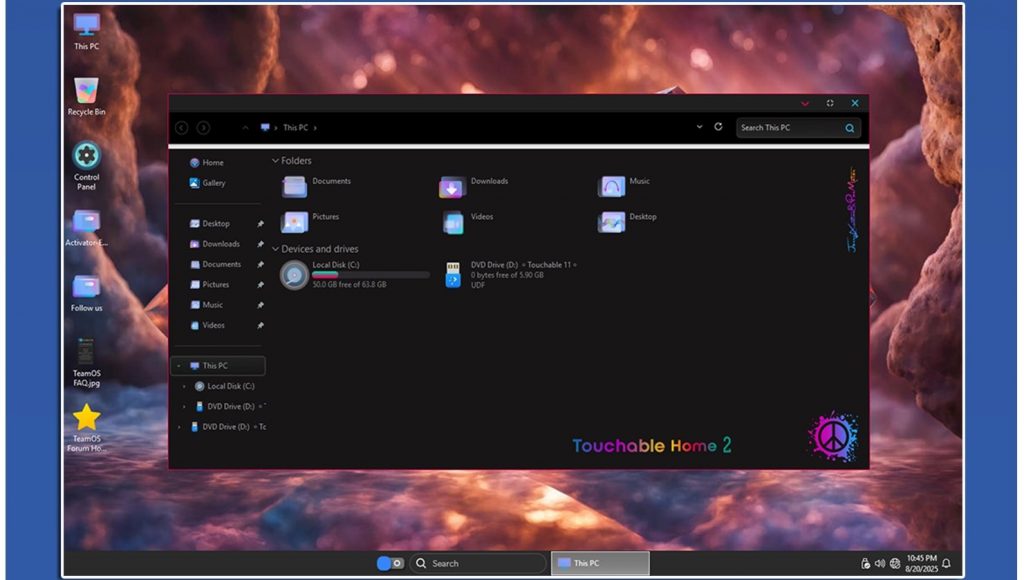The image size is (1024, 580).
Task: Select the bottom DVD Drive (D:) tree entry
Action: click(227, 427)
